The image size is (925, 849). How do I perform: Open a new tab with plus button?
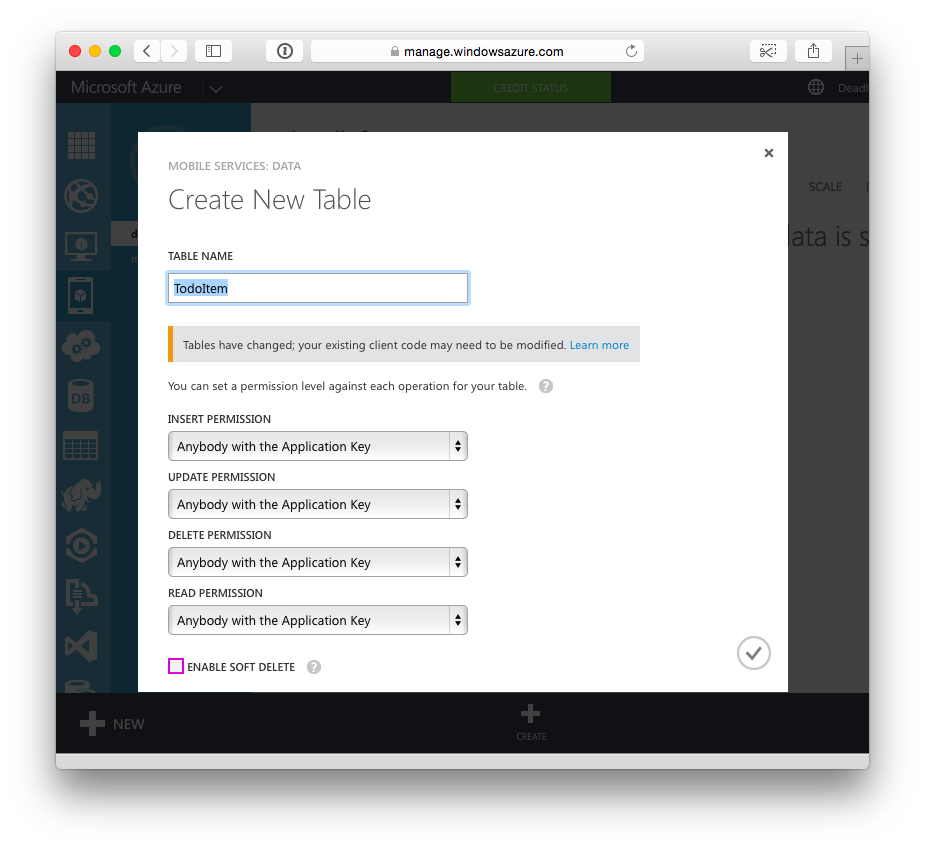(x=857, y=58)
